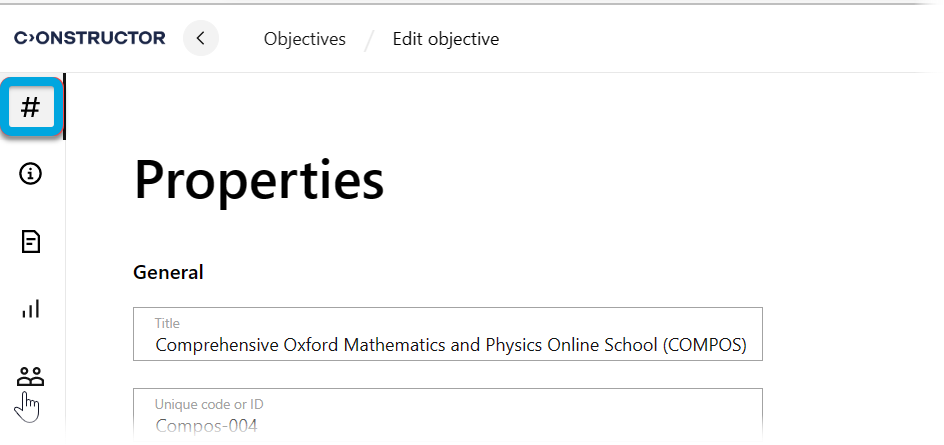Click the back chevron button

[x=201, y=39]
